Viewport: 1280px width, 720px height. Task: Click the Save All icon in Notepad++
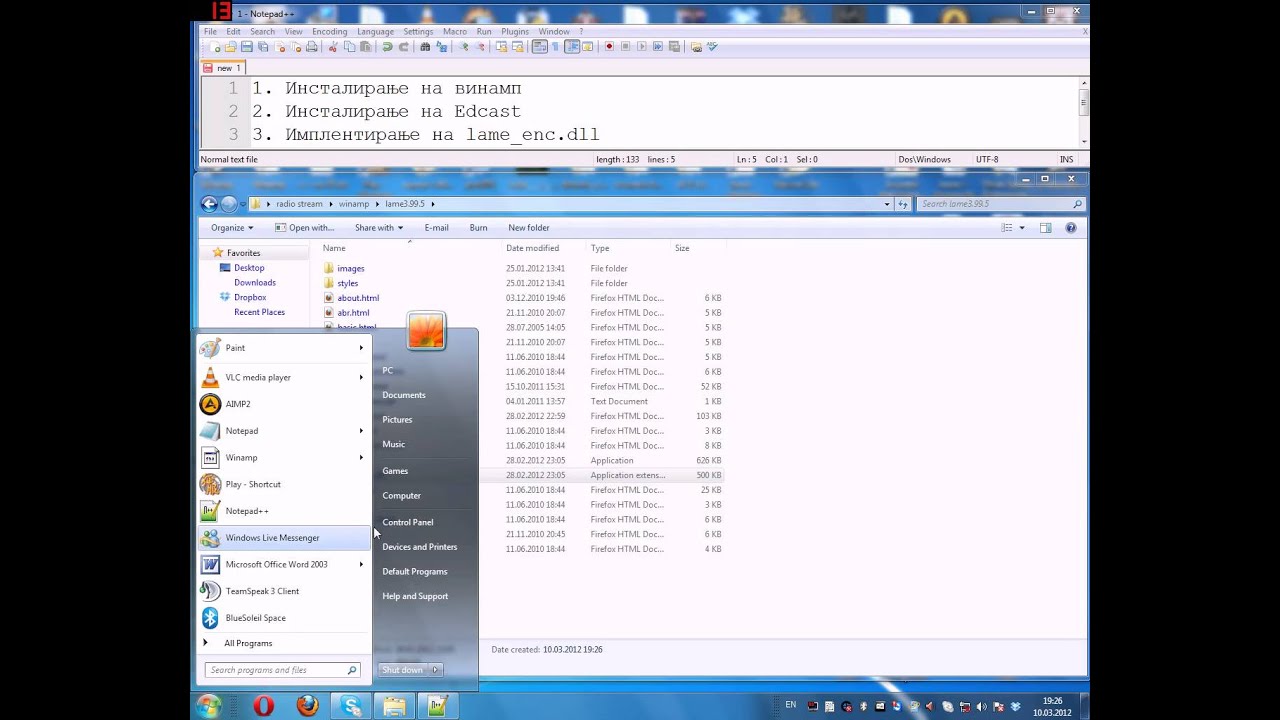coord(263,47)
